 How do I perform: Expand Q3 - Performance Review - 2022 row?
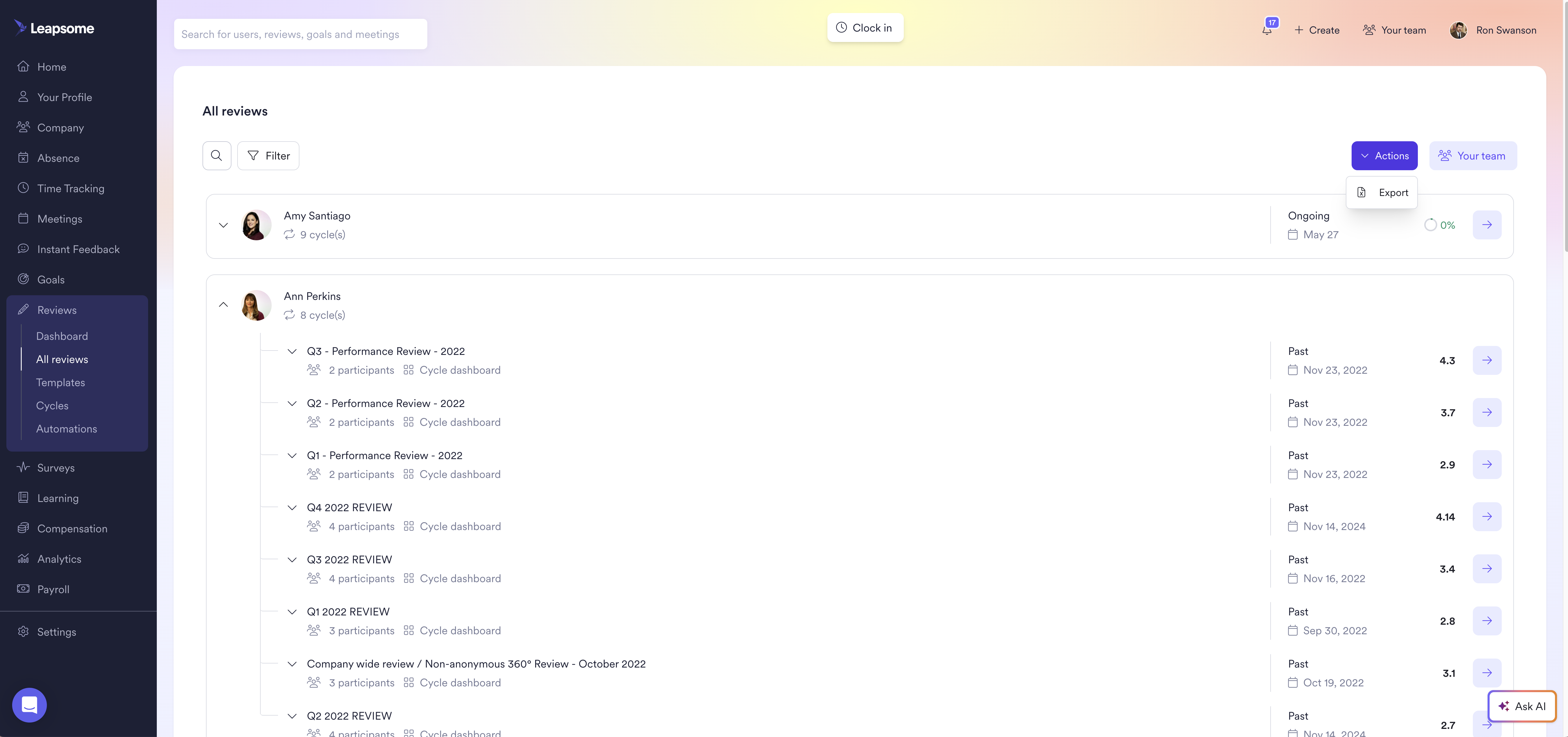coord(292,351)
